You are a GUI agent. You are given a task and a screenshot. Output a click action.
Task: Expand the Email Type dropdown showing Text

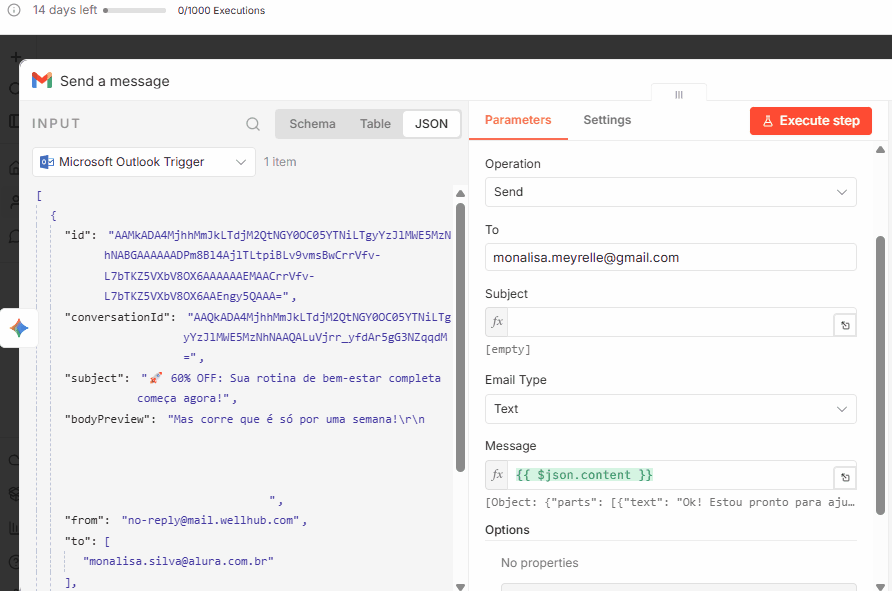click(670, 409)
